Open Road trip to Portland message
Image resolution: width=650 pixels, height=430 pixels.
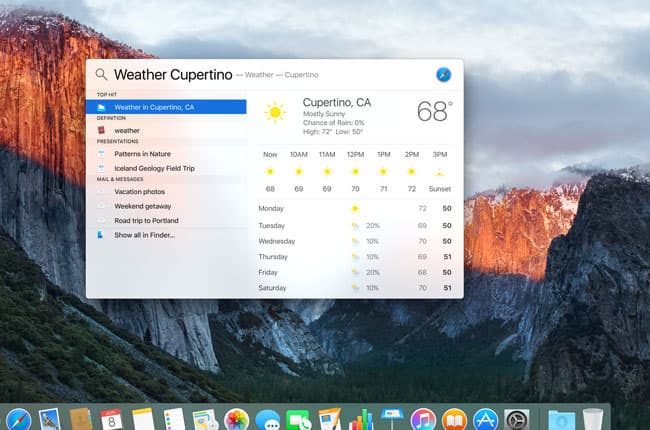tap(166, 221)
